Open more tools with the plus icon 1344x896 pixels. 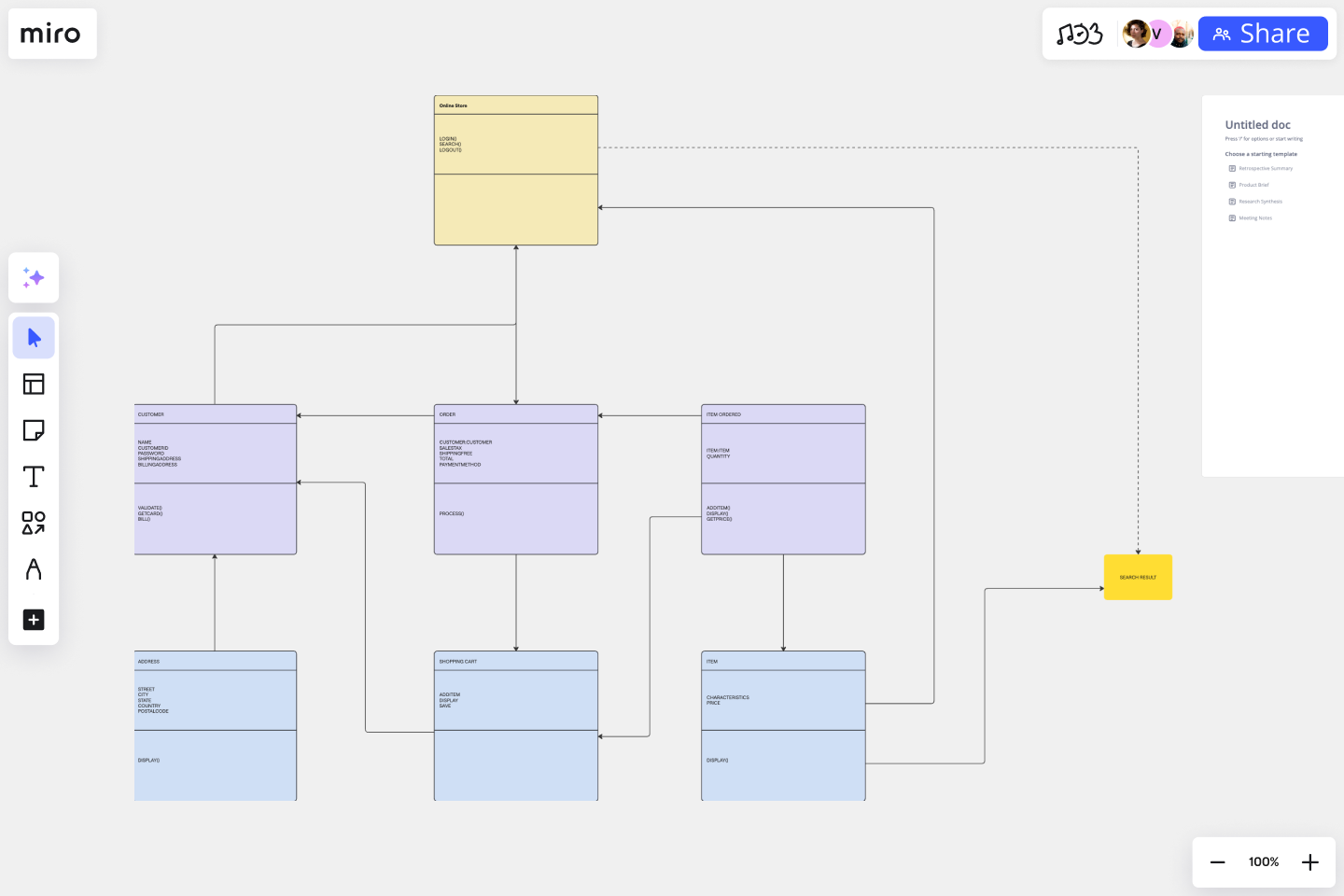[34, 620]
